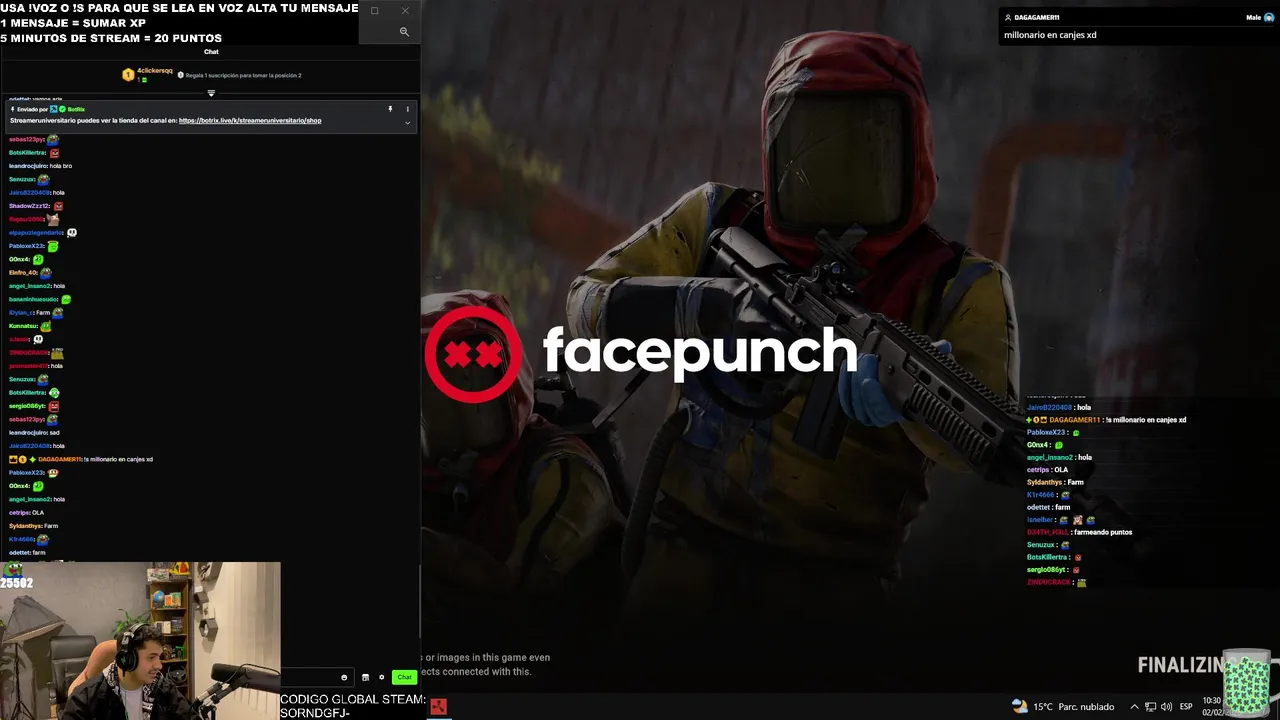Click username ShadowZzz12 in left chat

click(x=29, y=206)
